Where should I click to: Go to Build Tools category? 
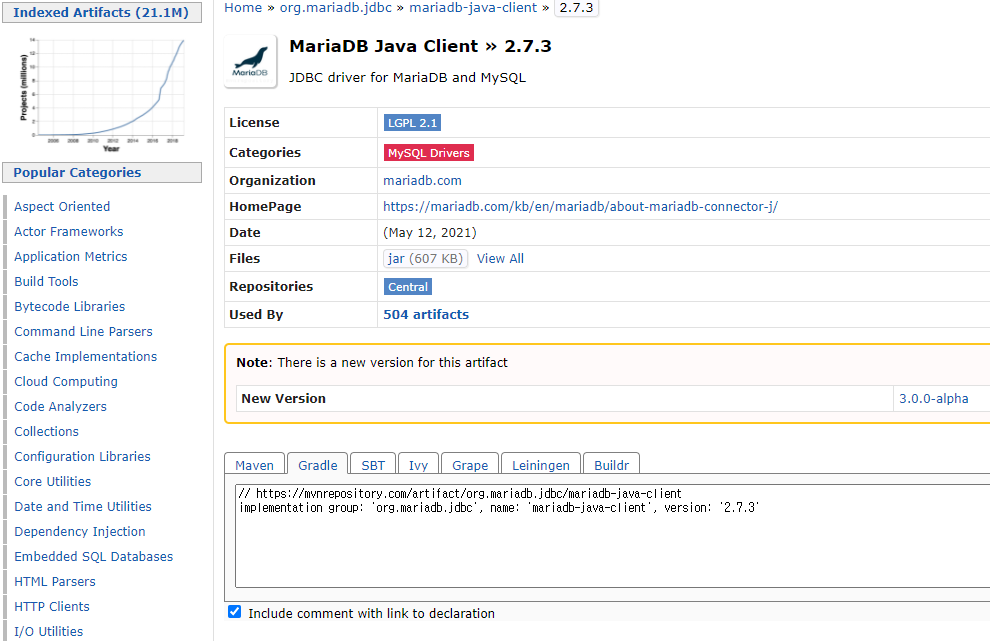click(46, 282)
